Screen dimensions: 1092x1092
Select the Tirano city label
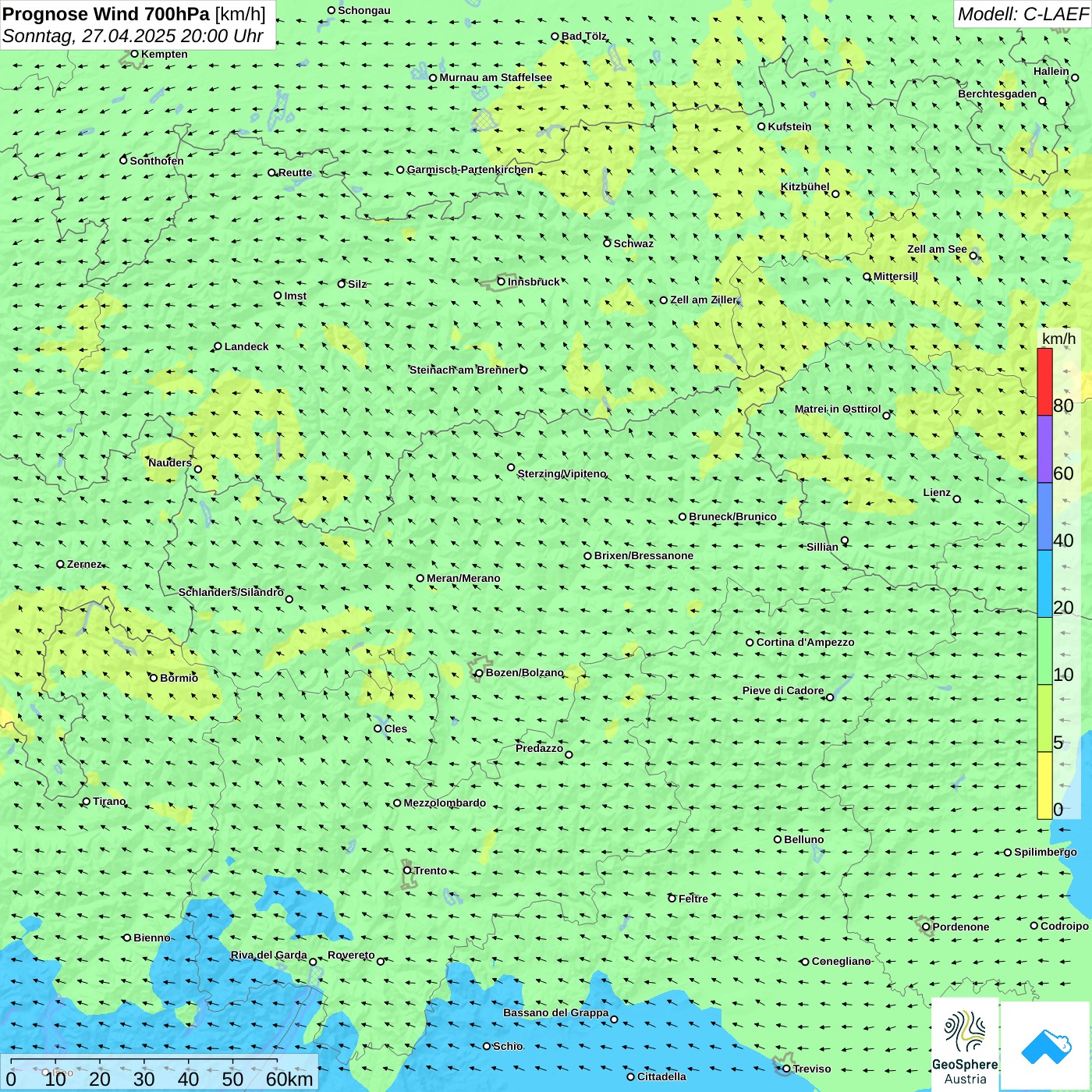(x=109, y=801)
